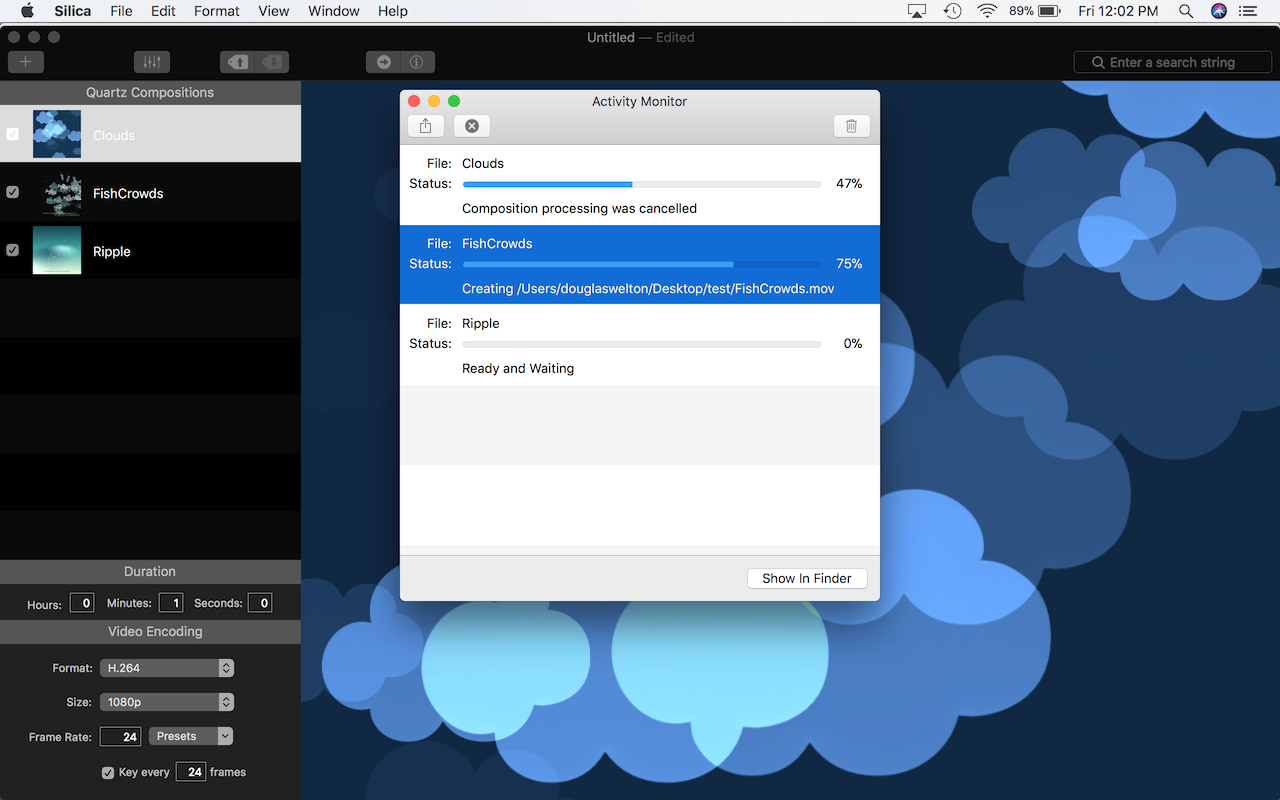Click the Ripple composition thumbnail
Image resolution: width=1280 pixels, height=800 pixels.
pos(57,250)
